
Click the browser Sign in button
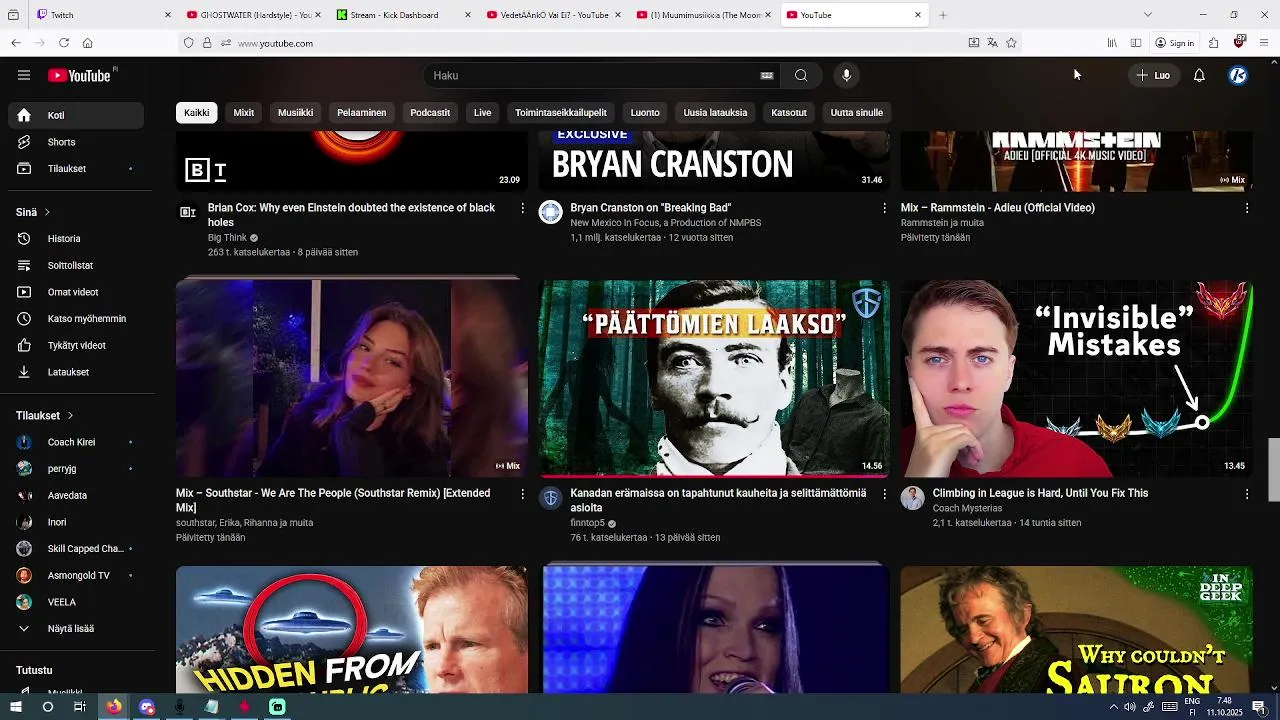click(1175, 43)
